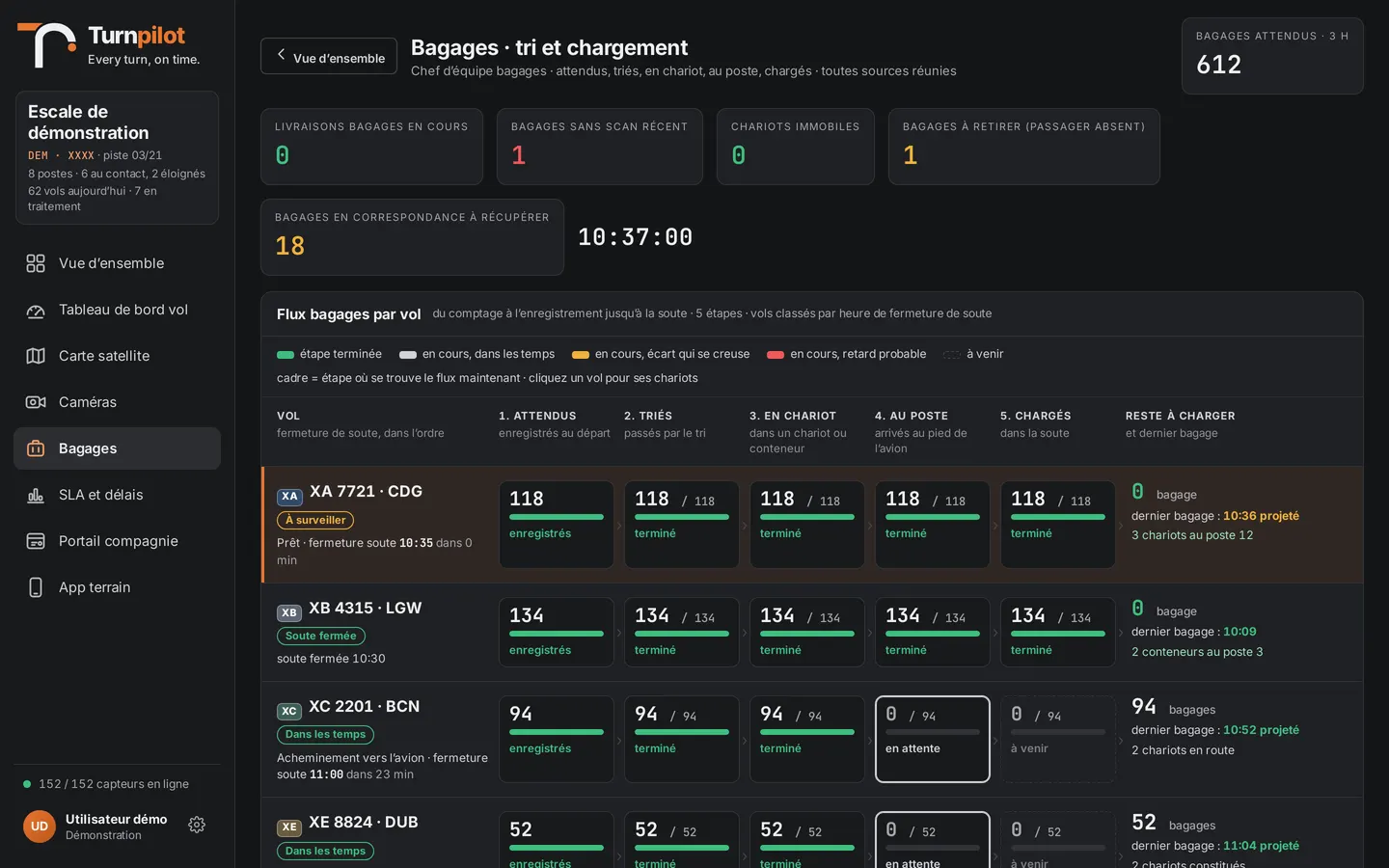
Task: Click the green sensors online status dot
Action: pos(27,784)
